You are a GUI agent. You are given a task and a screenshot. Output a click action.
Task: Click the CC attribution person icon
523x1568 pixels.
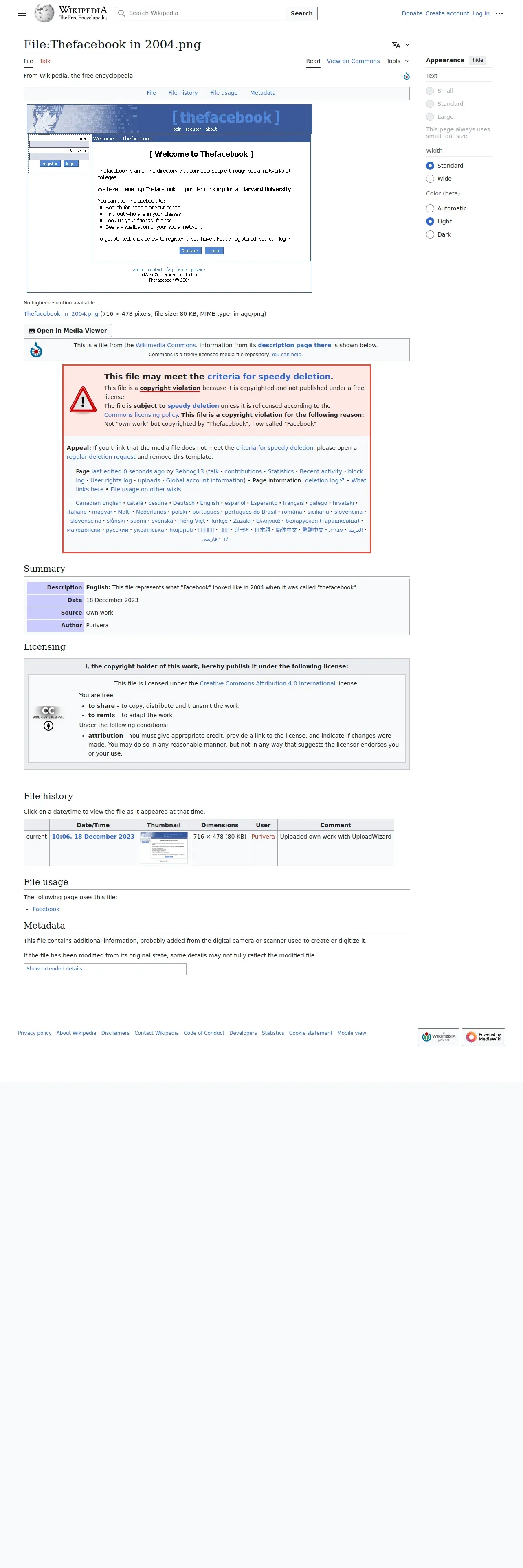[x=49, y=725]
